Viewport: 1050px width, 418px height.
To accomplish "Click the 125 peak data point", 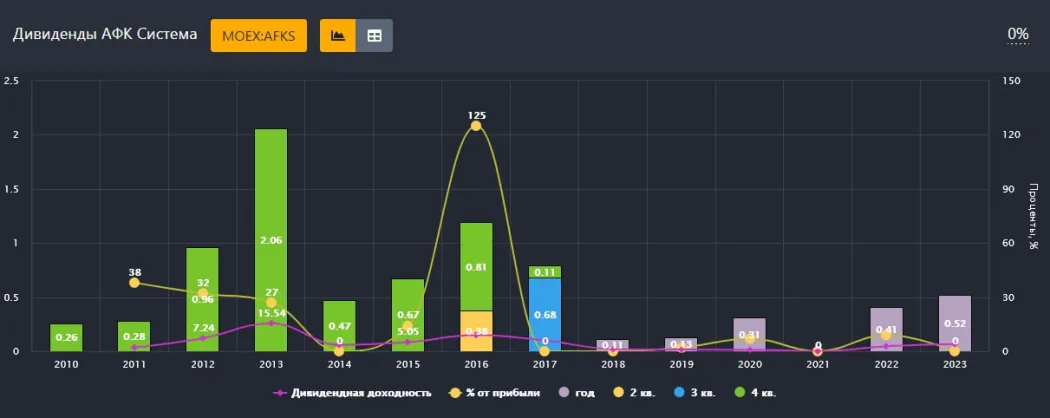I will [x=476, y=126].
